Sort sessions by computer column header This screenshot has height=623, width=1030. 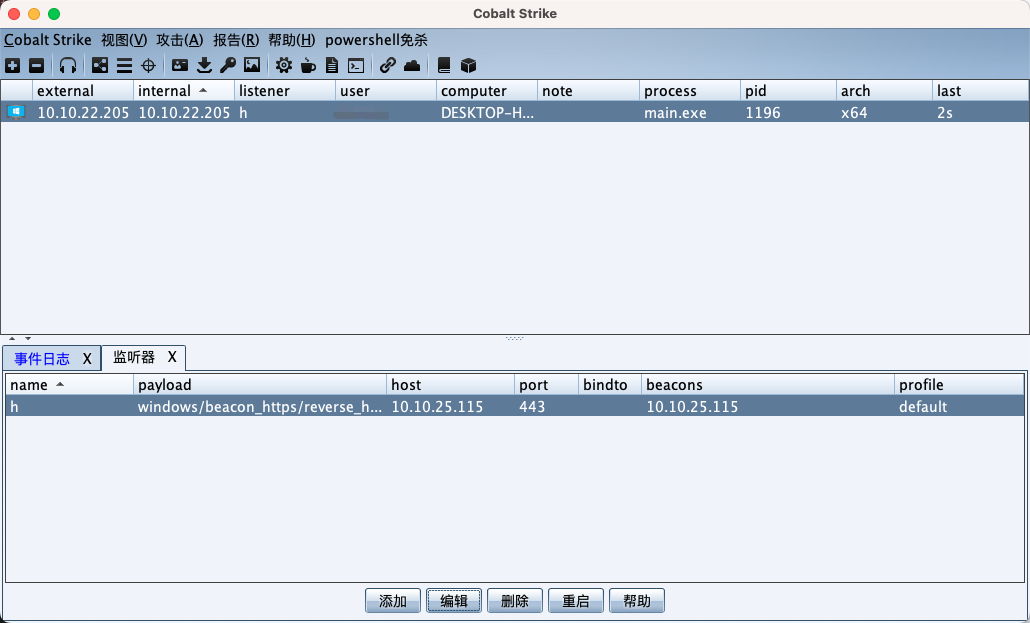[x=487, y=91]
